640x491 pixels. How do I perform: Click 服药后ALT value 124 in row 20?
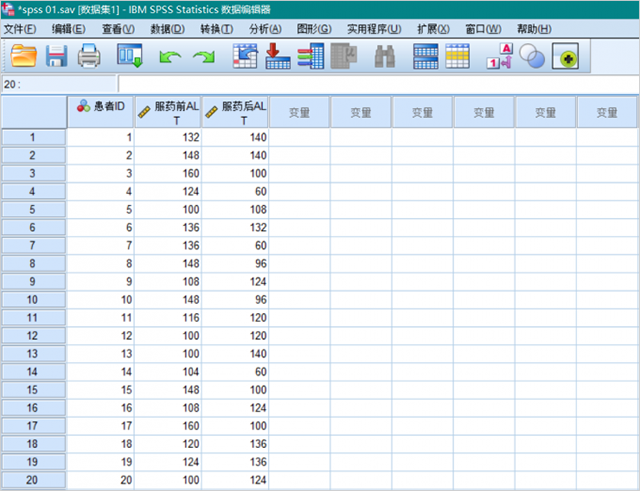point(235,480)
